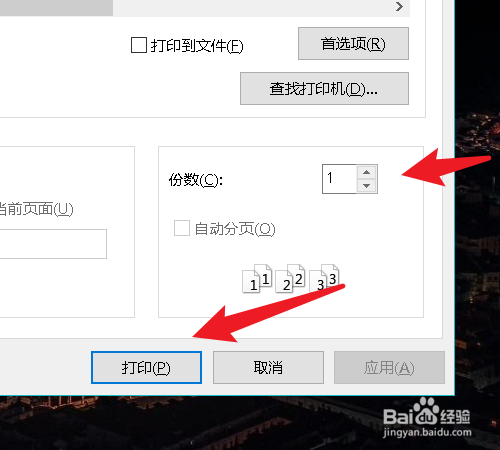Click the printer list scroll right arrow

pyautogui.click(x=399, y=7)
